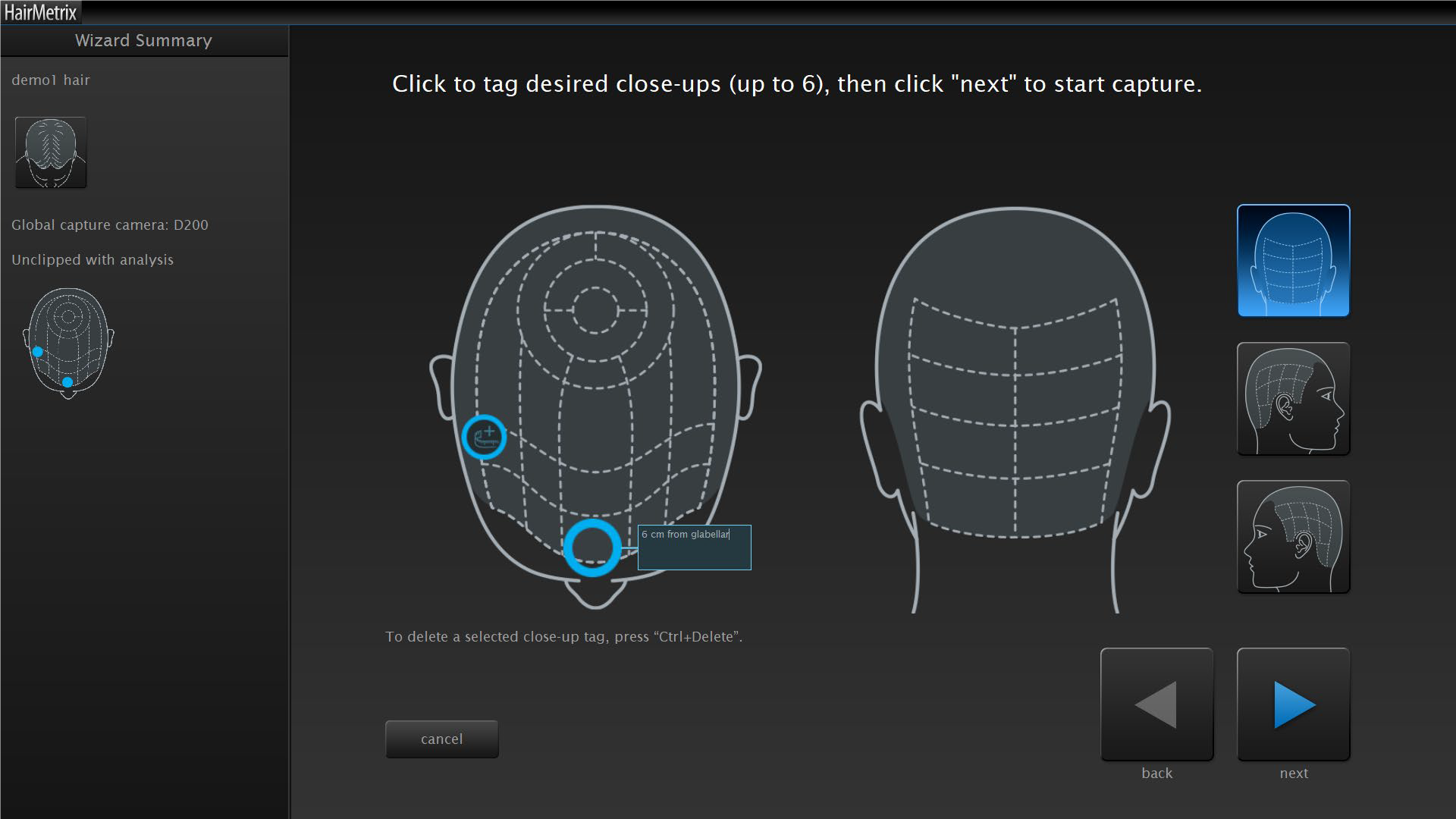Click the right ear of the top-view head

tap(749, 387)
